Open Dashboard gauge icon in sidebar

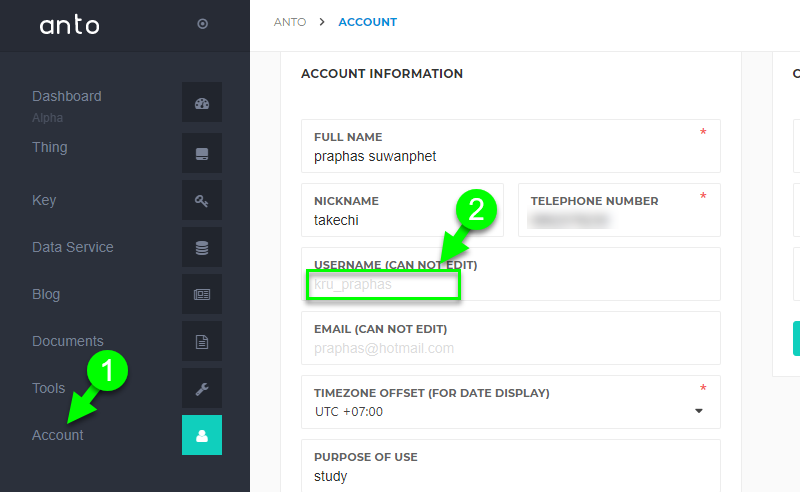click(202, 102)
